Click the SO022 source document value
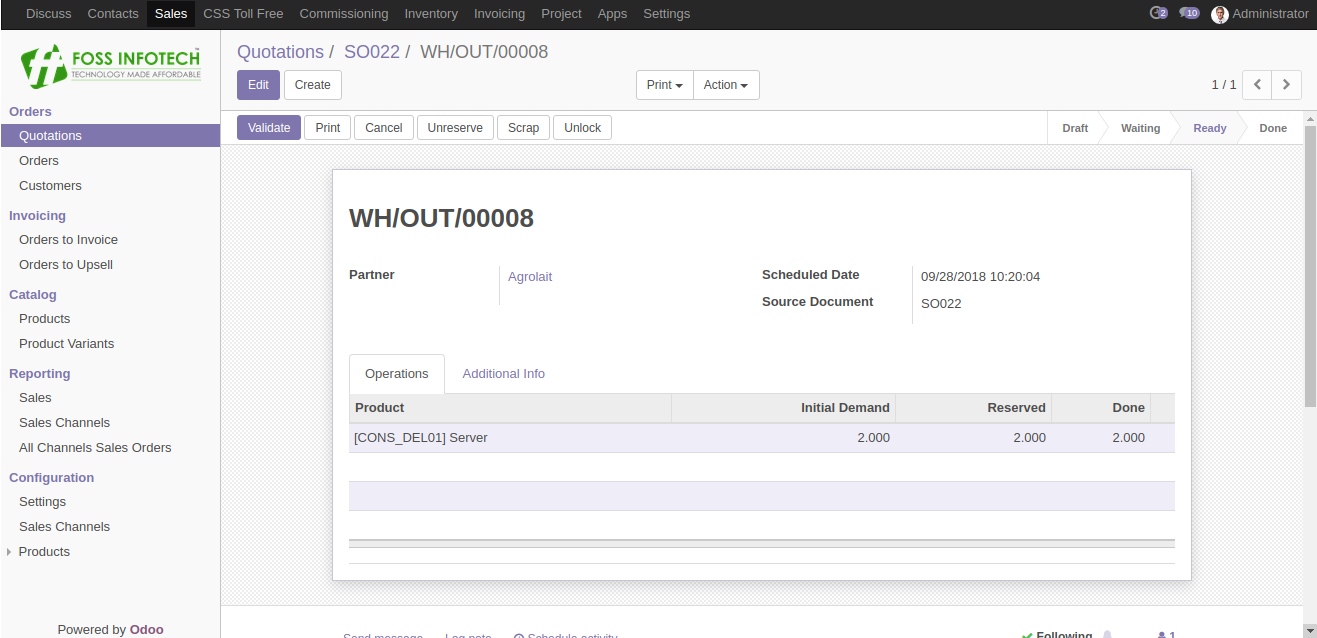Viewport: 1317px width, 638px height. pos(941,304)
